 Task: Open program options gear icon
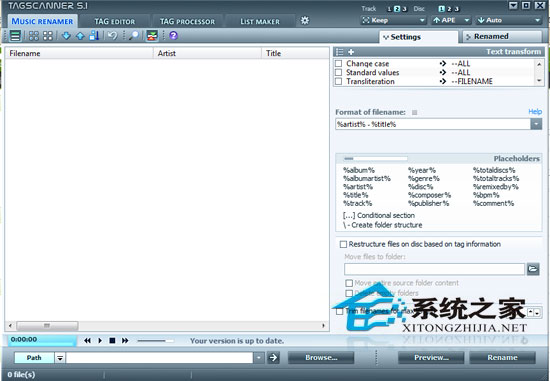pyautogui.click(x=305, y=20)
